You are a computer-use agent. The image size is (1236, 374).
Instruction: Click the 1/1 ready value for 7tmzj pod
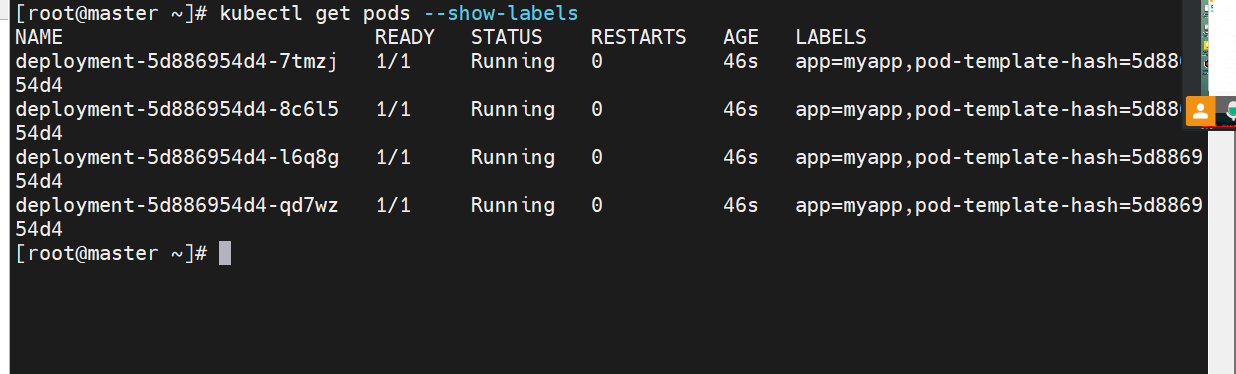393,61
